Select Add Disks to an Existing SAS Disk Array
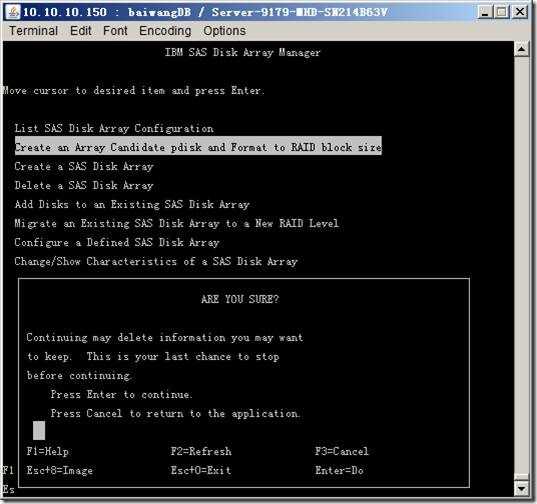This screenshot has width=537, height=504. pos(132,204)
